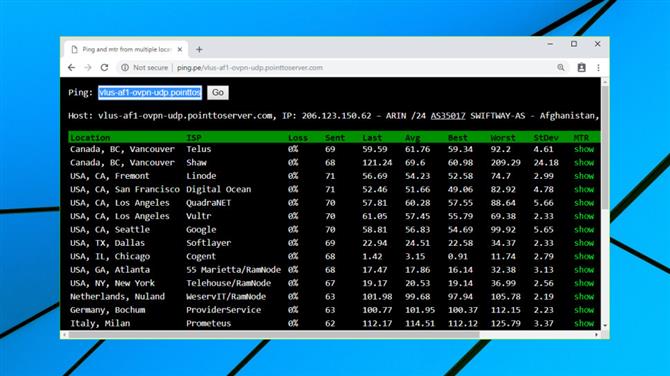Click the horizontal scrollbar thumb
Viewport: 670px width, 376px height.
pyautogui.click(x=274, y=335)
